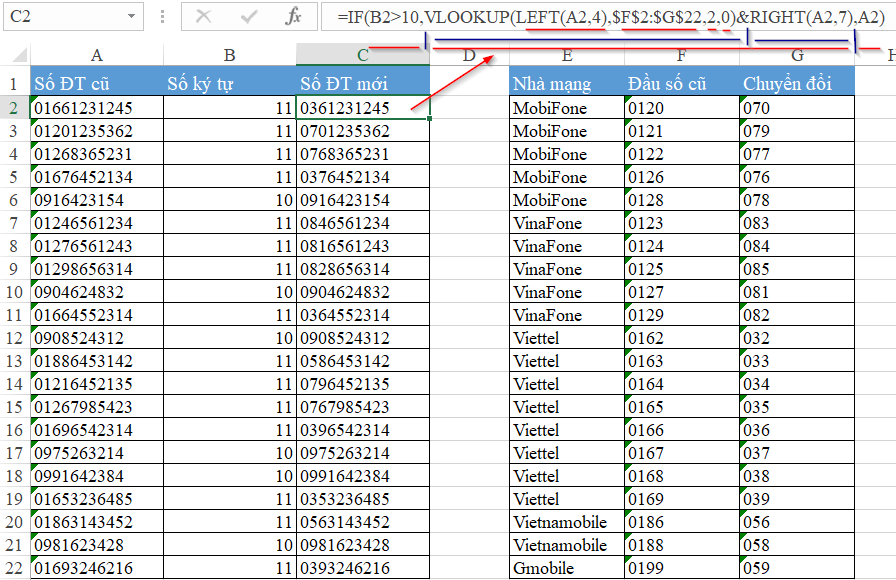Click the Cancel (X) icon in formula bar

(204, 17)
